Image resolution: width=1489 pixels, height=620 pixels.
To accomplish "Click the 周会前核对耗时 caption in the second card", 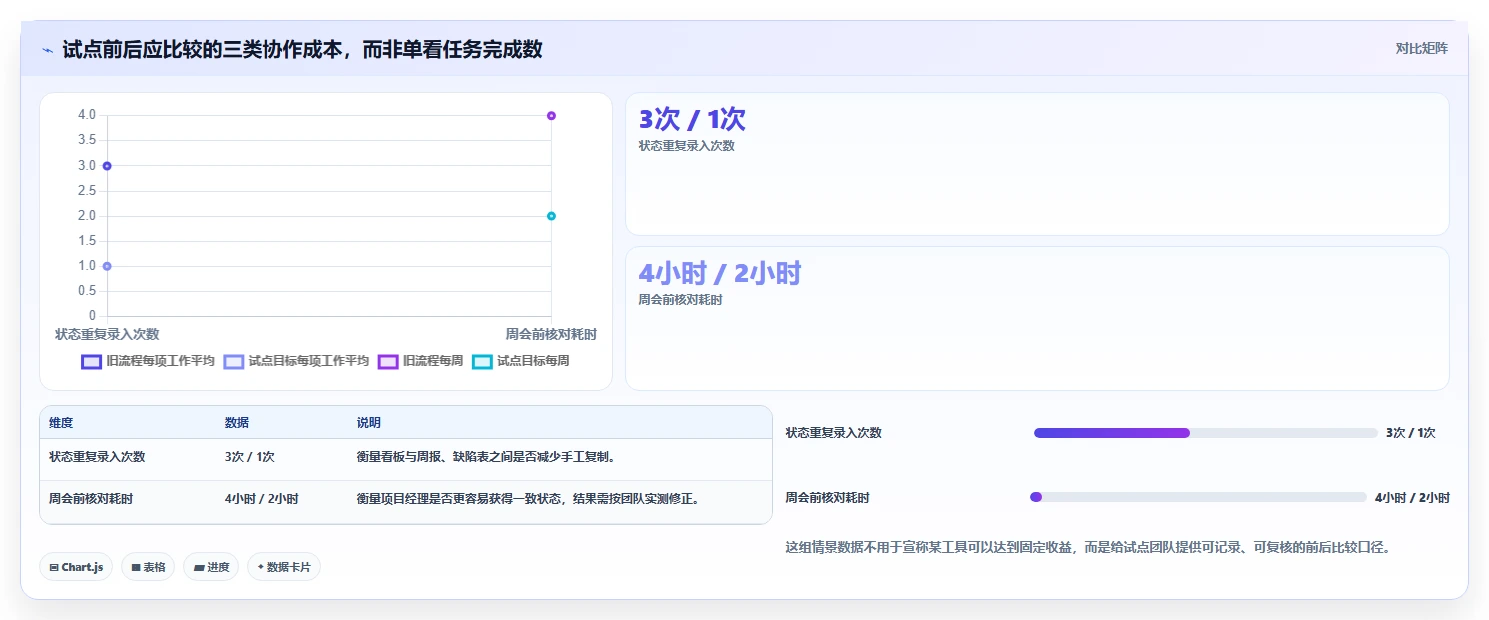I will (681, 300).
